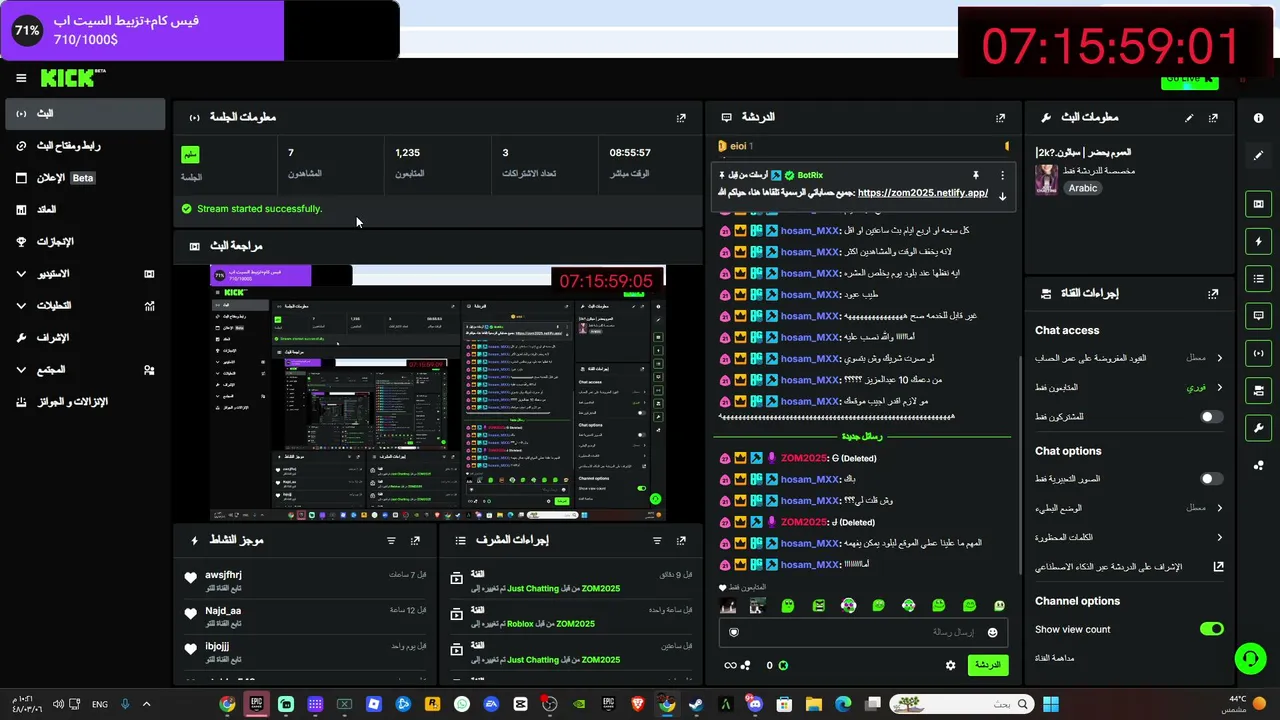Toggle the session info widget in right rail
This screenshot has width=1280, height=720.
pyautogui.click(x=1258, y=353)
